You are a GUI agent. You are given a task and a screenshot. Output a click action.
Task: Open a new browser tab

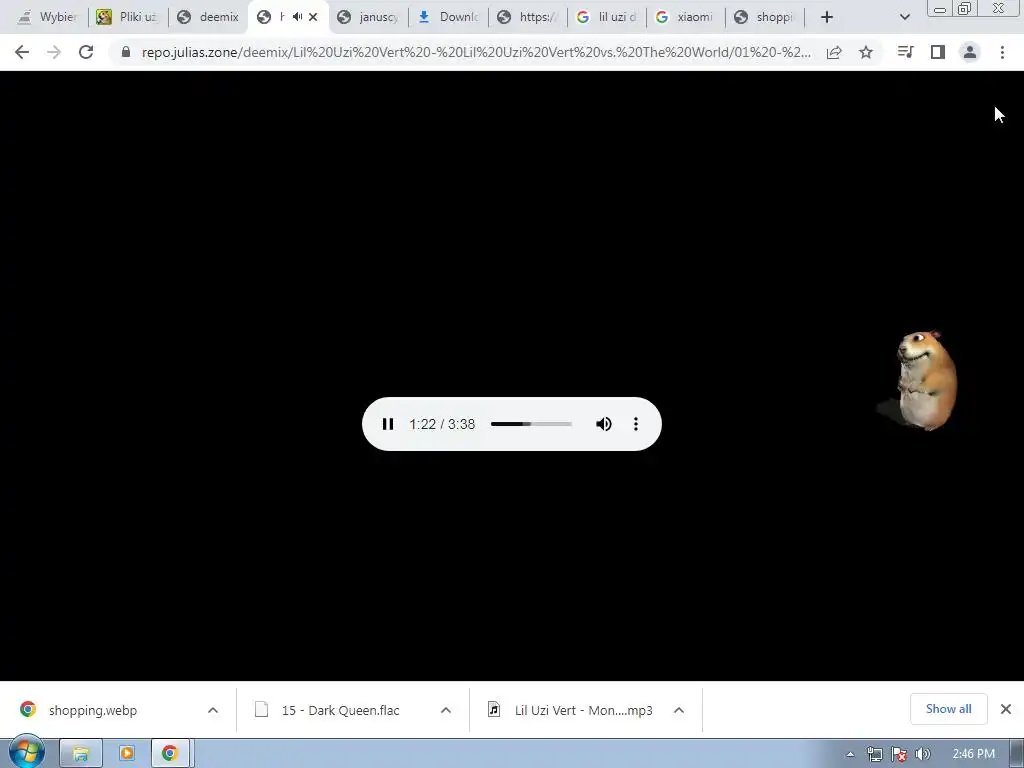click(x=827, y=17)
